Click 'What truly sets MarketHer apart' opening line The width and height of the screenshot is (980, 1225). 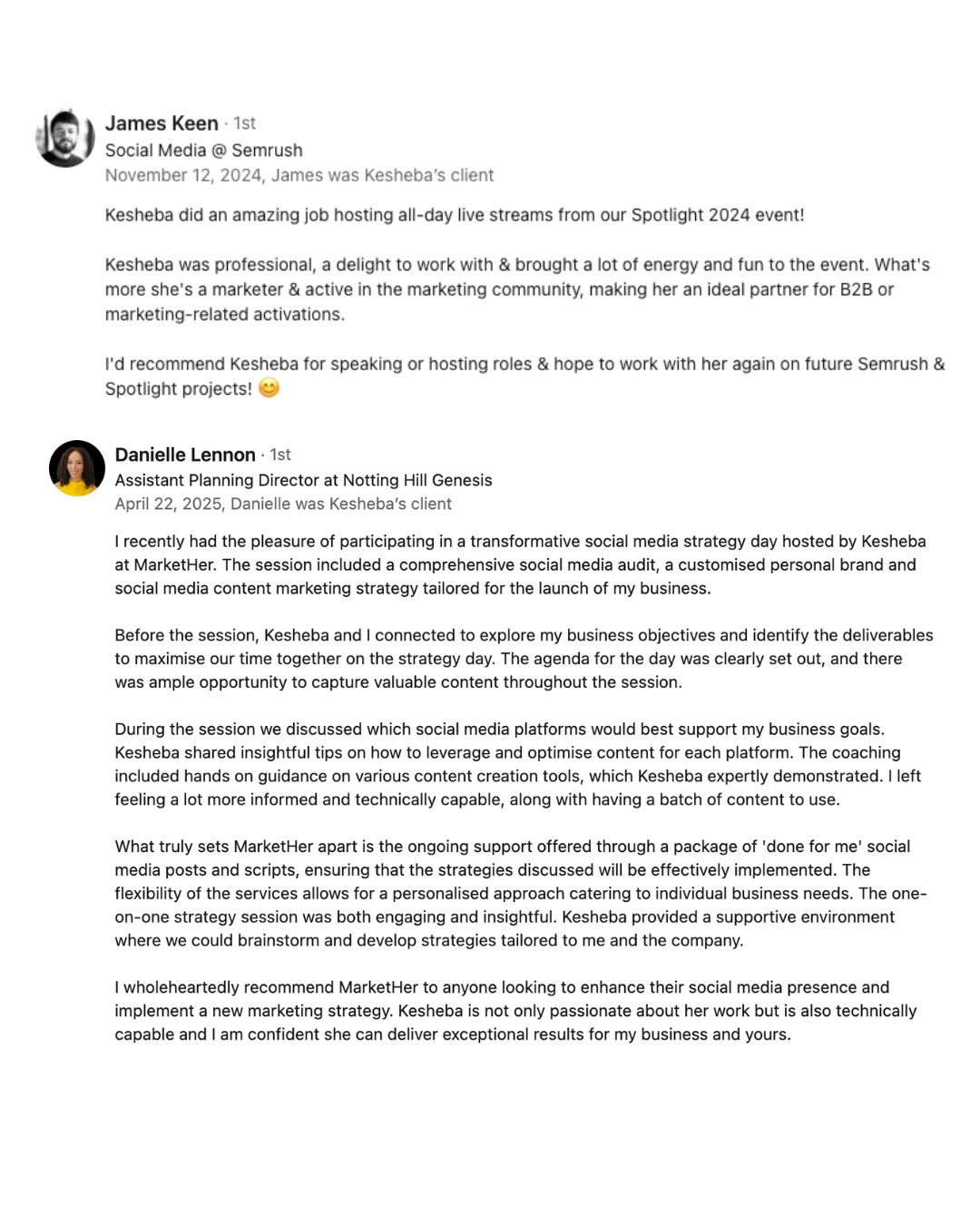pos(513,847)
